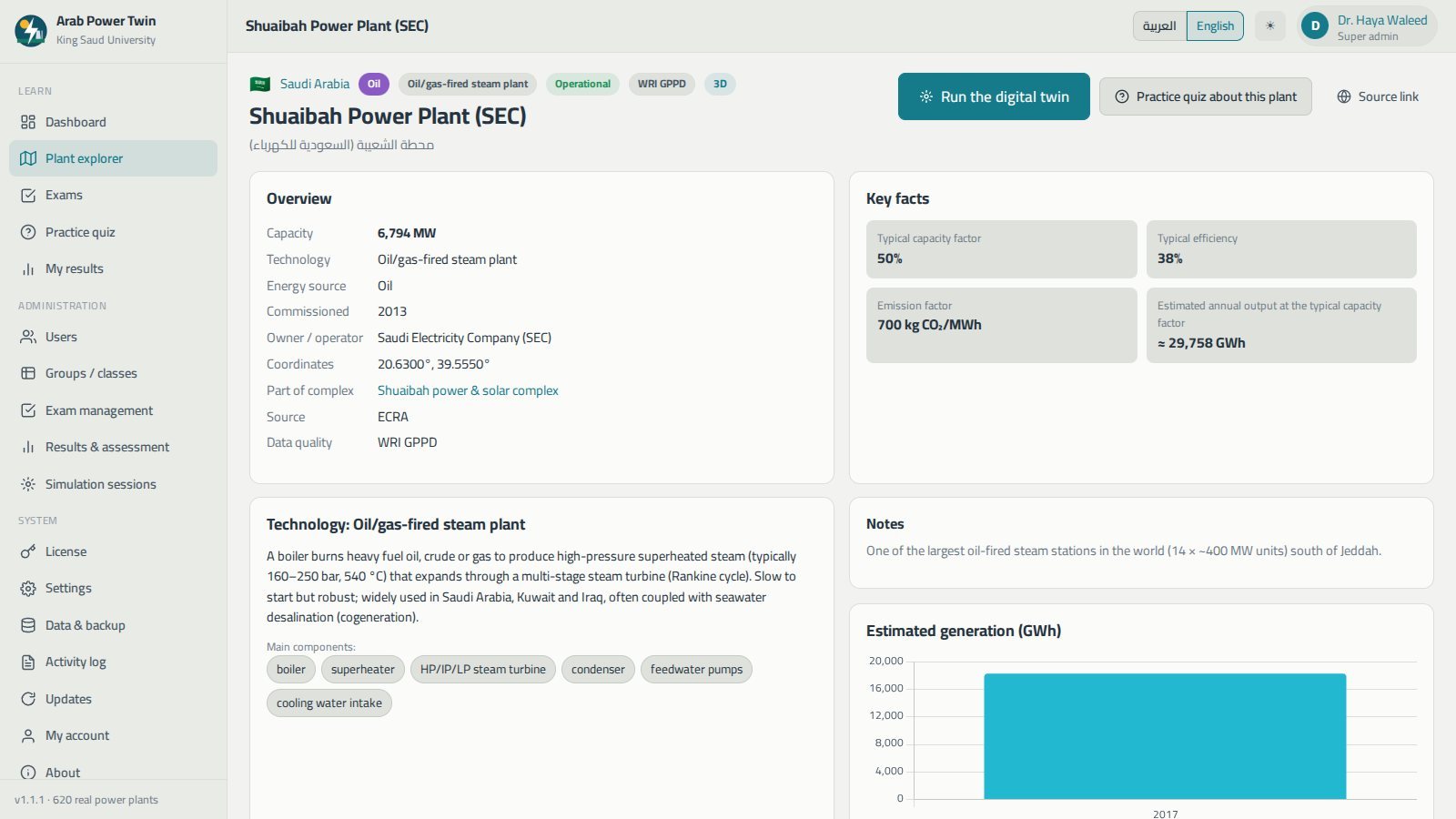Click the Settings cog icon

[x=28, y=588]
